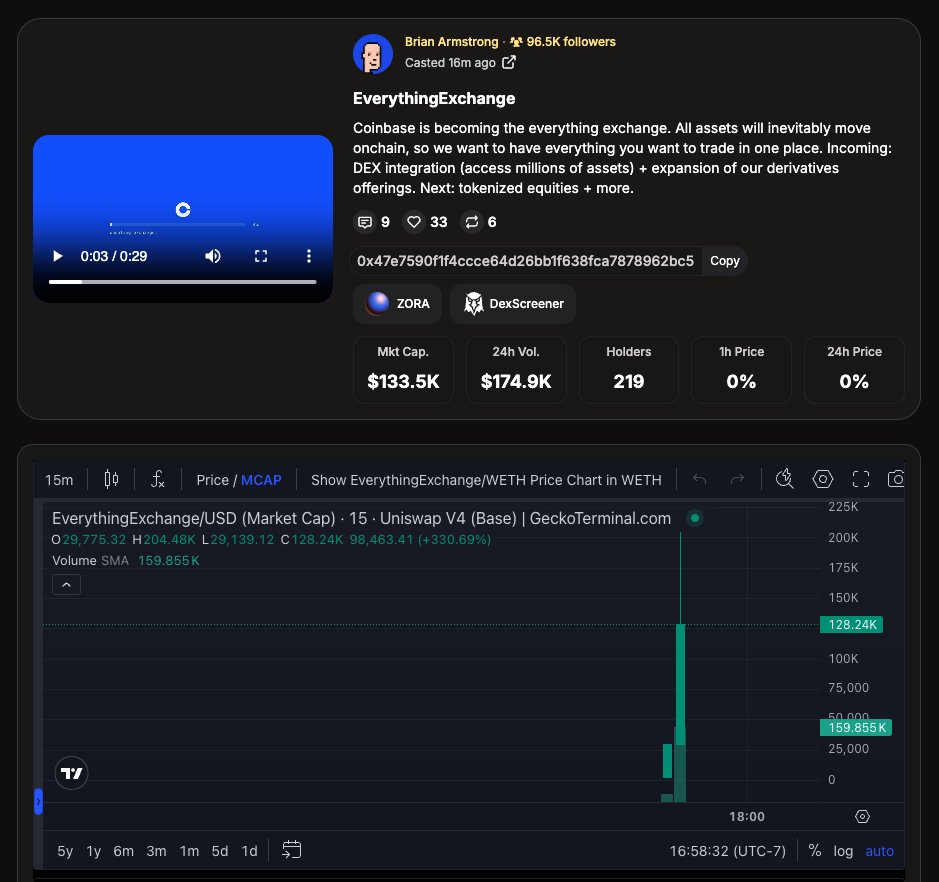Open the cast via external link icon
The height and width of the screenshot is (882, 939).
[x=508, y=62]
